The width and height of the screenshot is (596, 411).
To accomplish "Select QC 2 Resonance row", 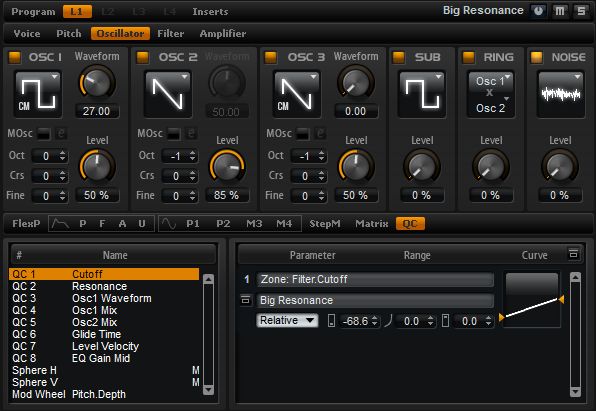I will (104, 286).
